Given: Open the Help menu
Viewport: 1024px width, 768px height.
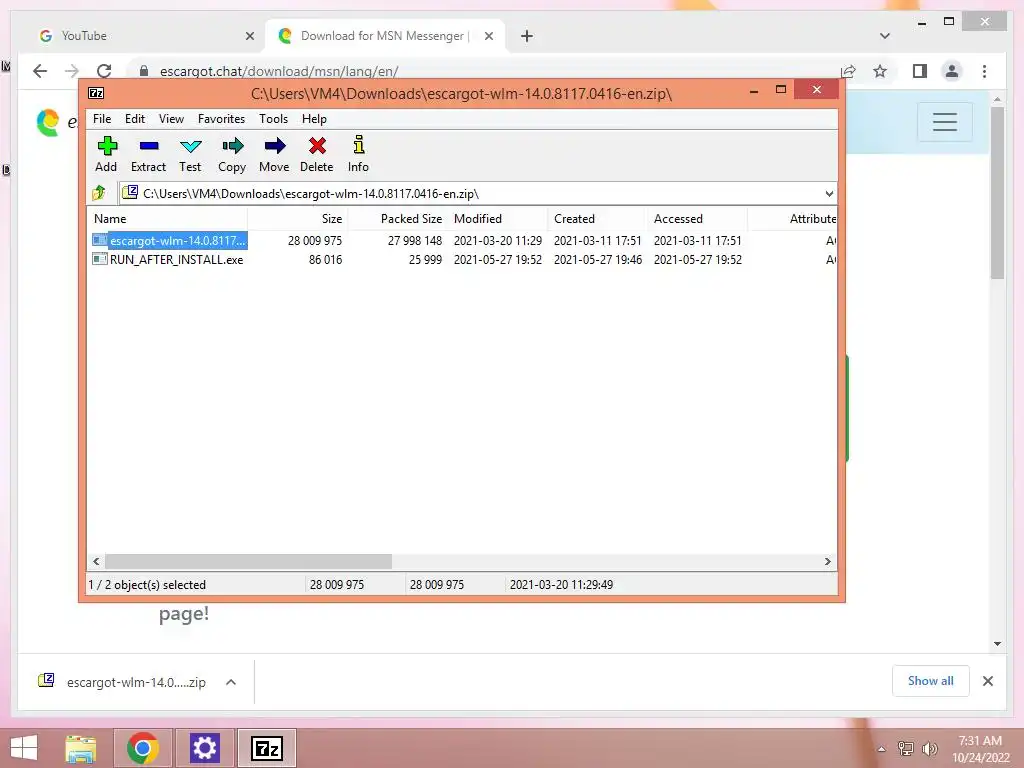Looking at the screenshot, I should (x=314, y=119).
